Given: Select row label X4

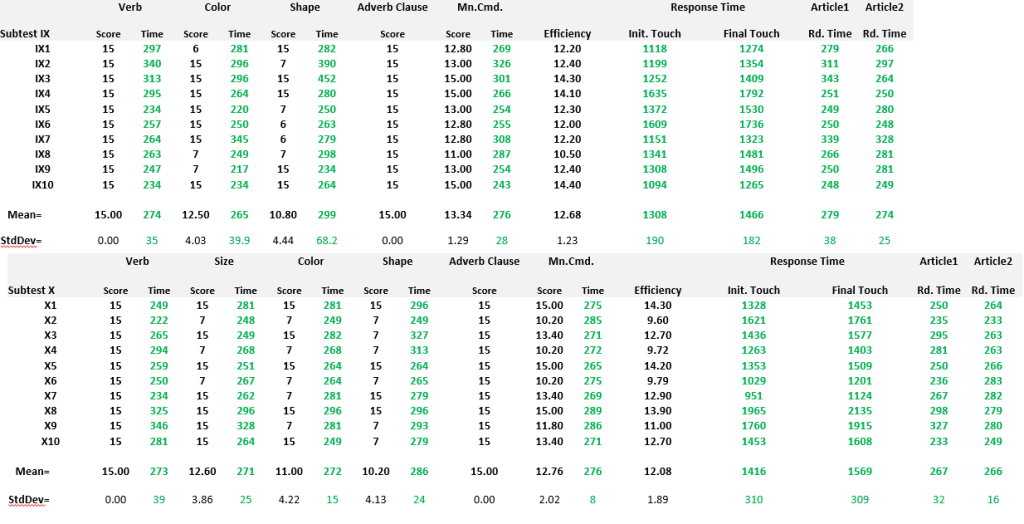Looking at the screenshot, I should pyautogui.click(x=49, y=351).
